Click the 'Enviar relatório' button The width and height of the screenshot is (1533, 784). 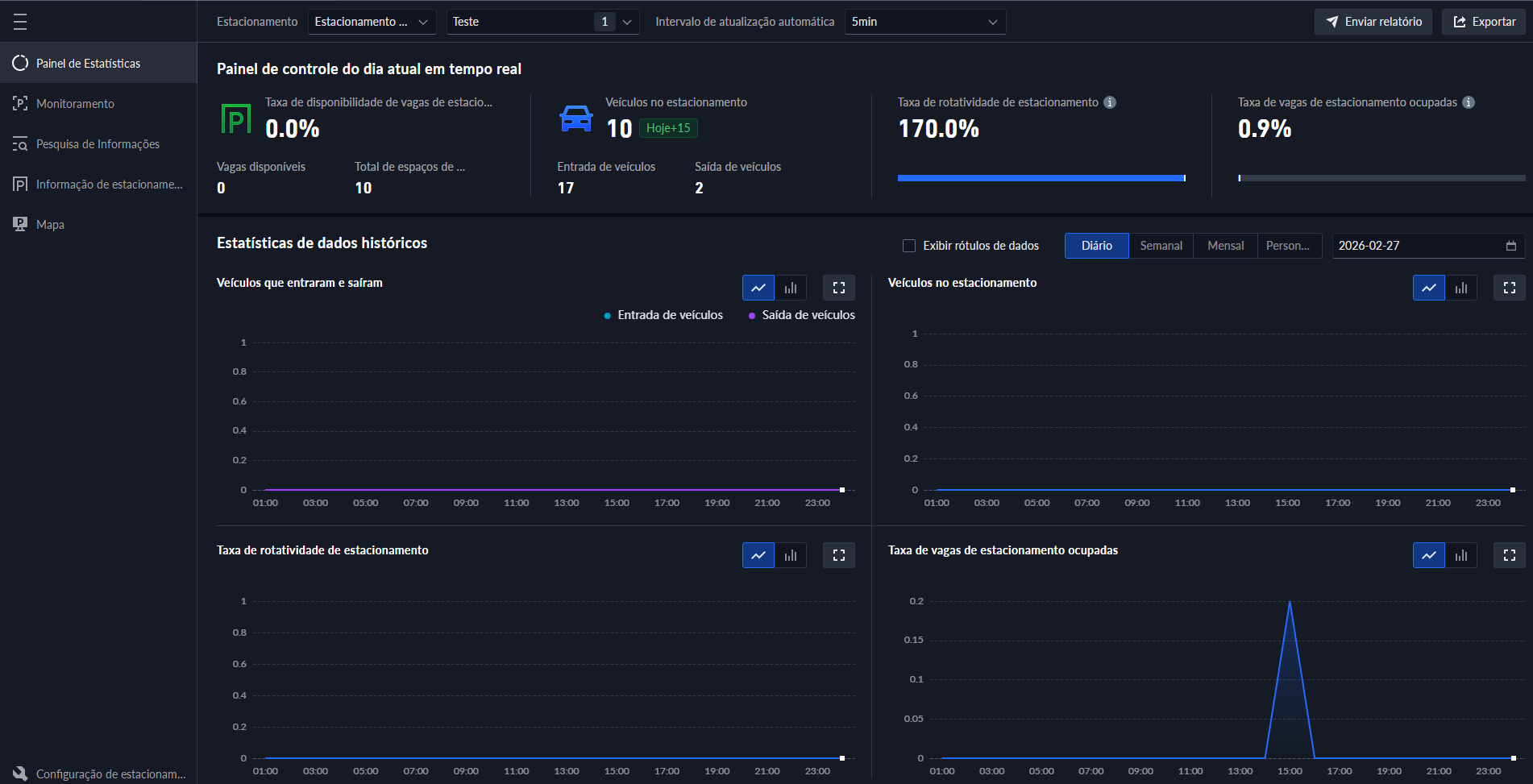(1373, 22)
